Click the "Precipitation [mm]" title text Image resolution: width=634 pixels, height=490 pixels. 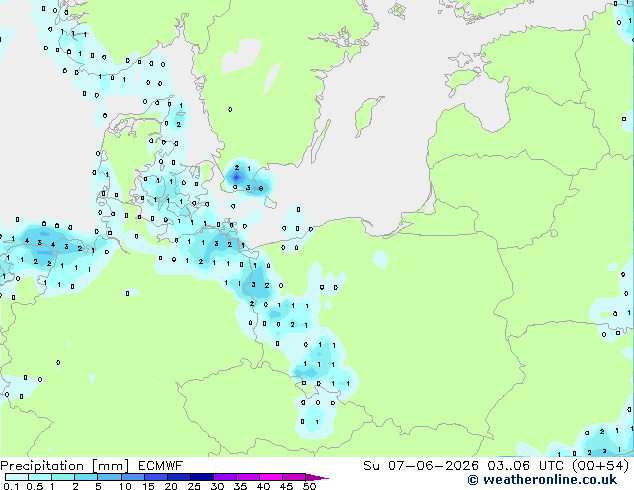[64, 466]
